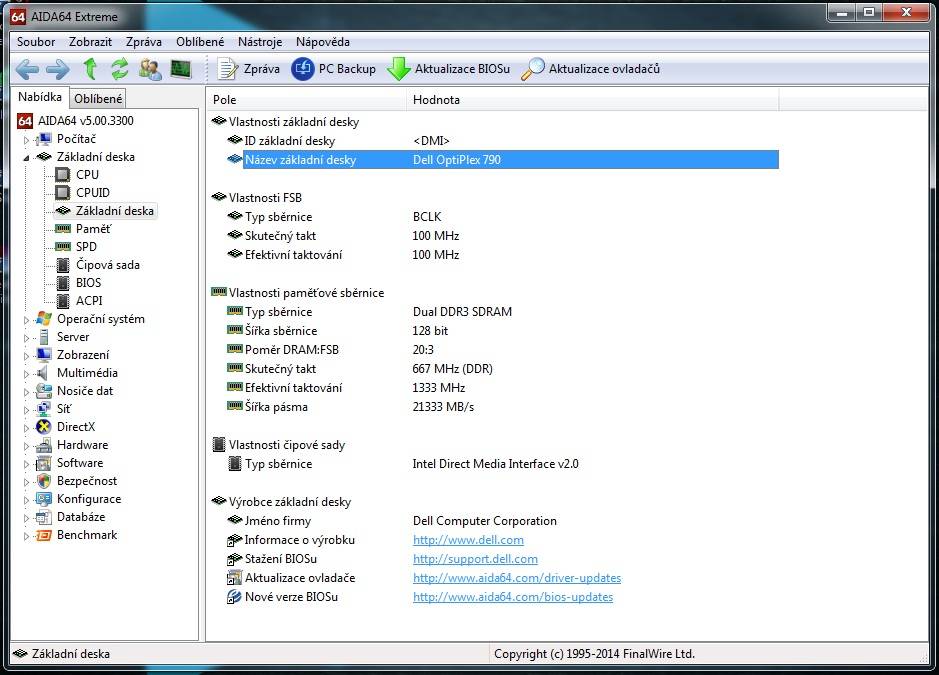Click the Multimédia speaker icon
This screenshot has height=675, width=939.
[43, 373]
